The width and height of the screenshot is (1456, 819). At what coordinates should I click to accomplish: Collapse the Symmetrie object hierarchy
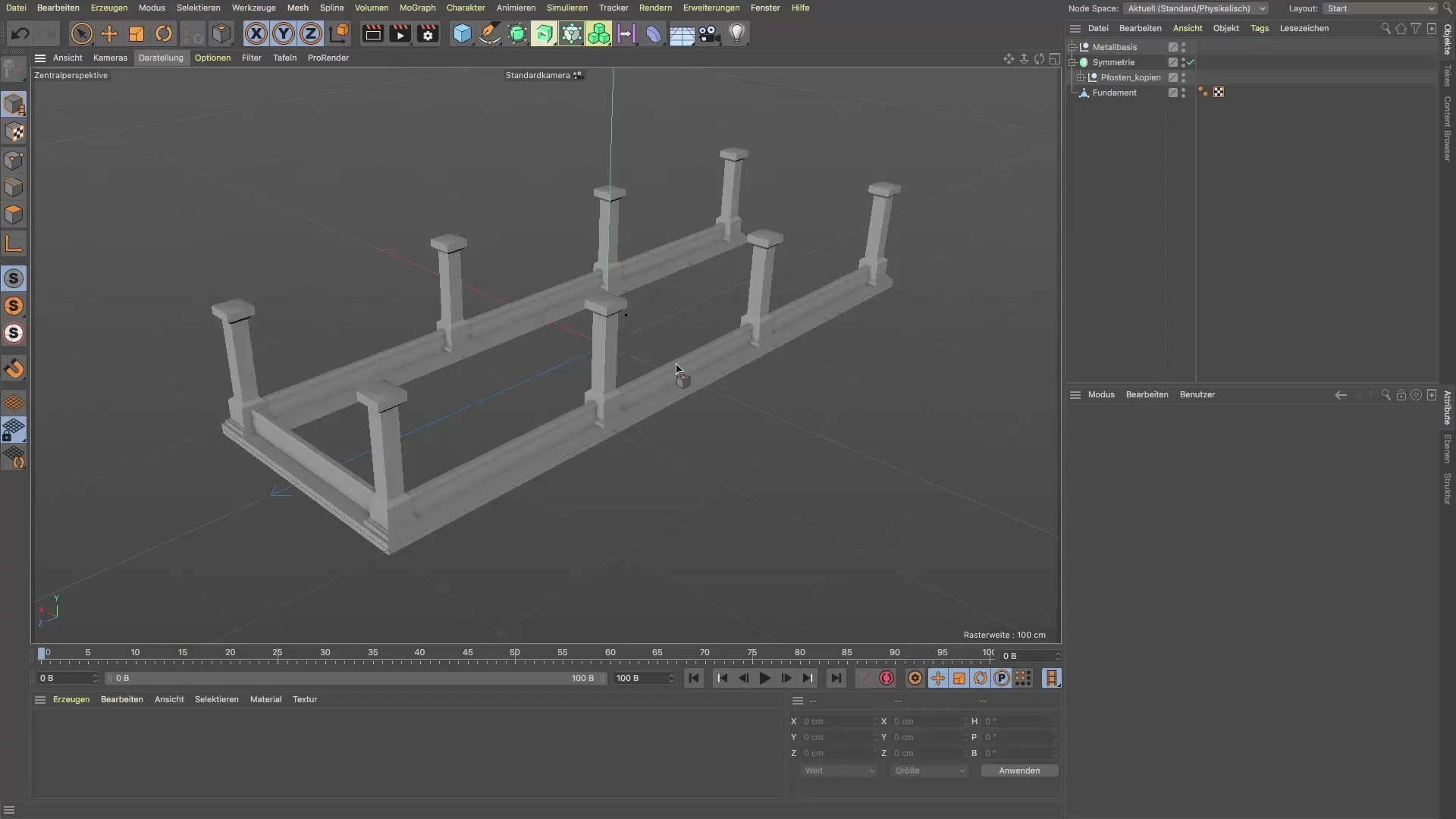click(x=1072, y=62)
